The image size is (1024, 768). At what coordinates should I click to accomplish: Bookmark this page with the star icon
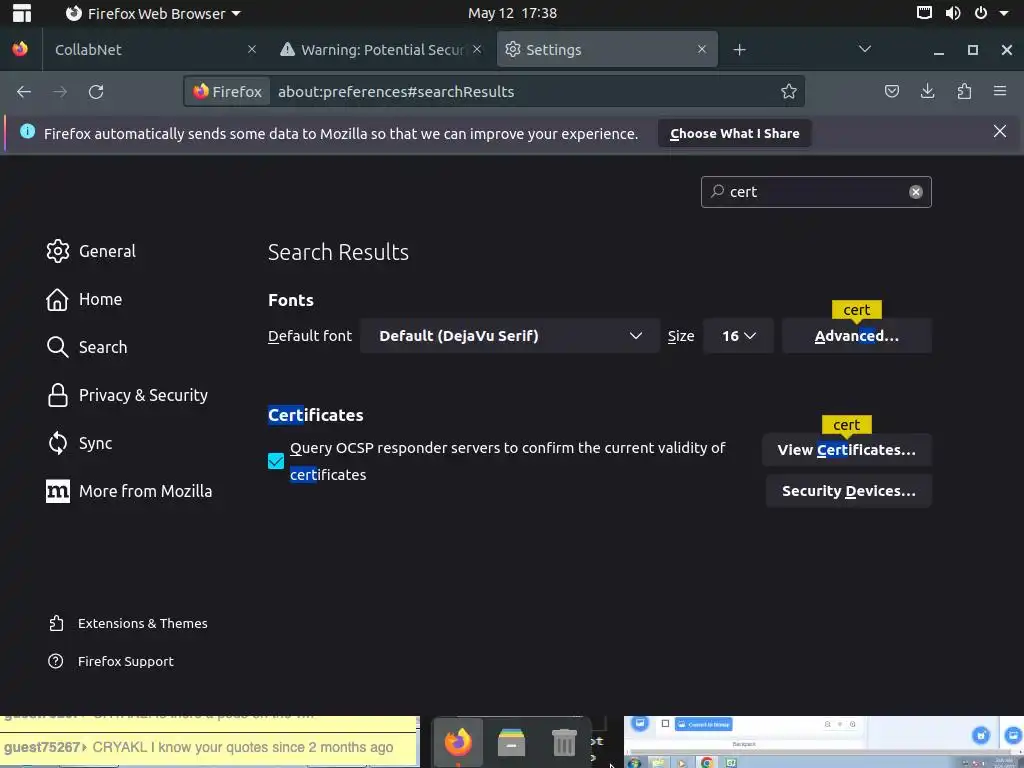click(788, 91)
